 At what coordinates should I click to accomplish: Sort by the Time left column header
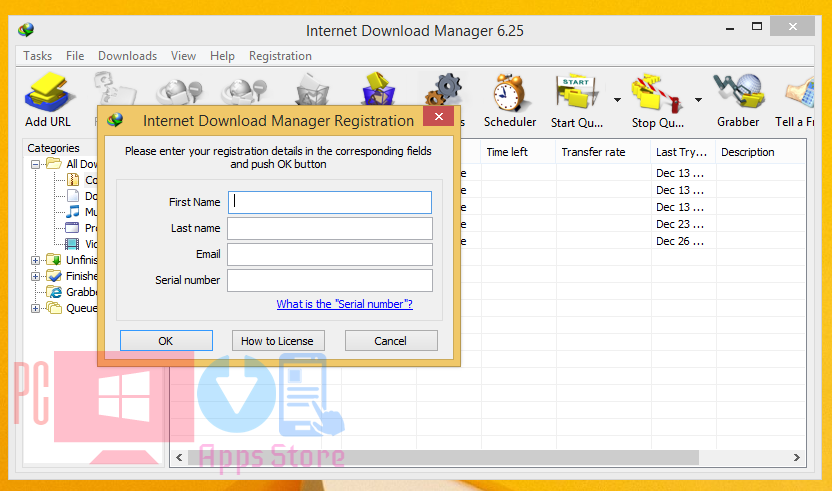(518, 152)
